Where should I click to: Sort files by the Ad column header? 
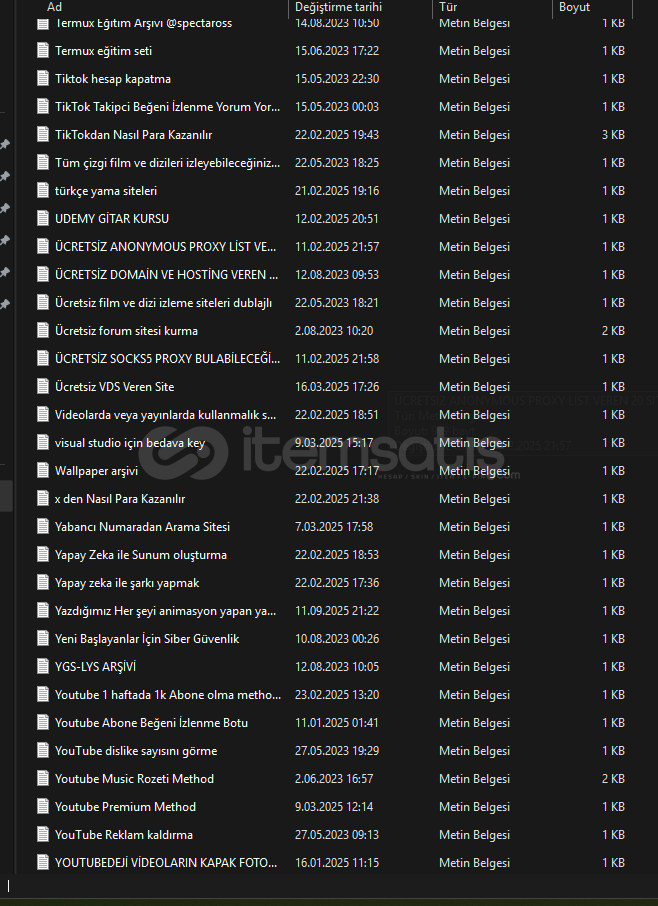click(54, 7)
